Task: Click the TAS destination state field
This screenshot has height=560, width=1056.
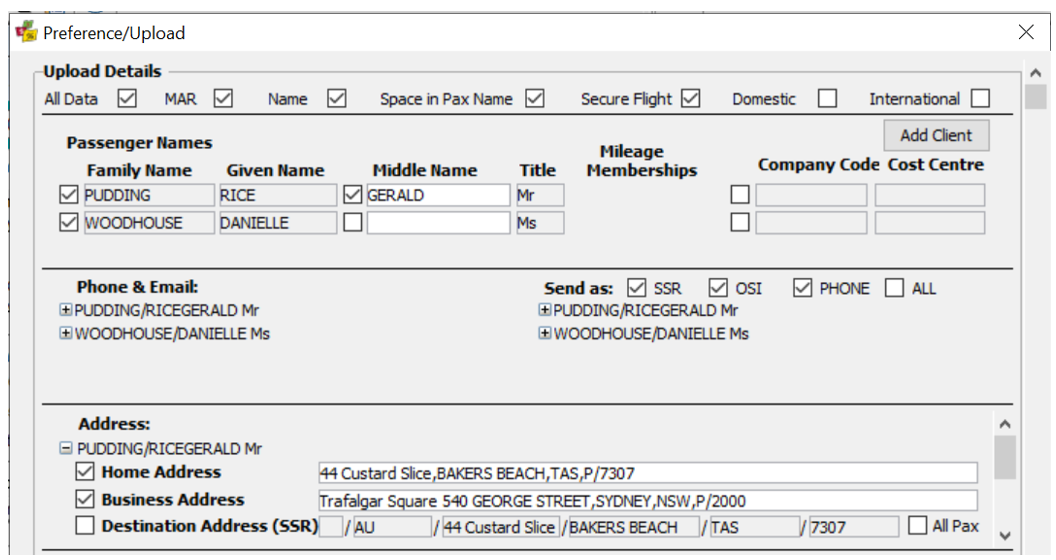Action: point(754,527)
